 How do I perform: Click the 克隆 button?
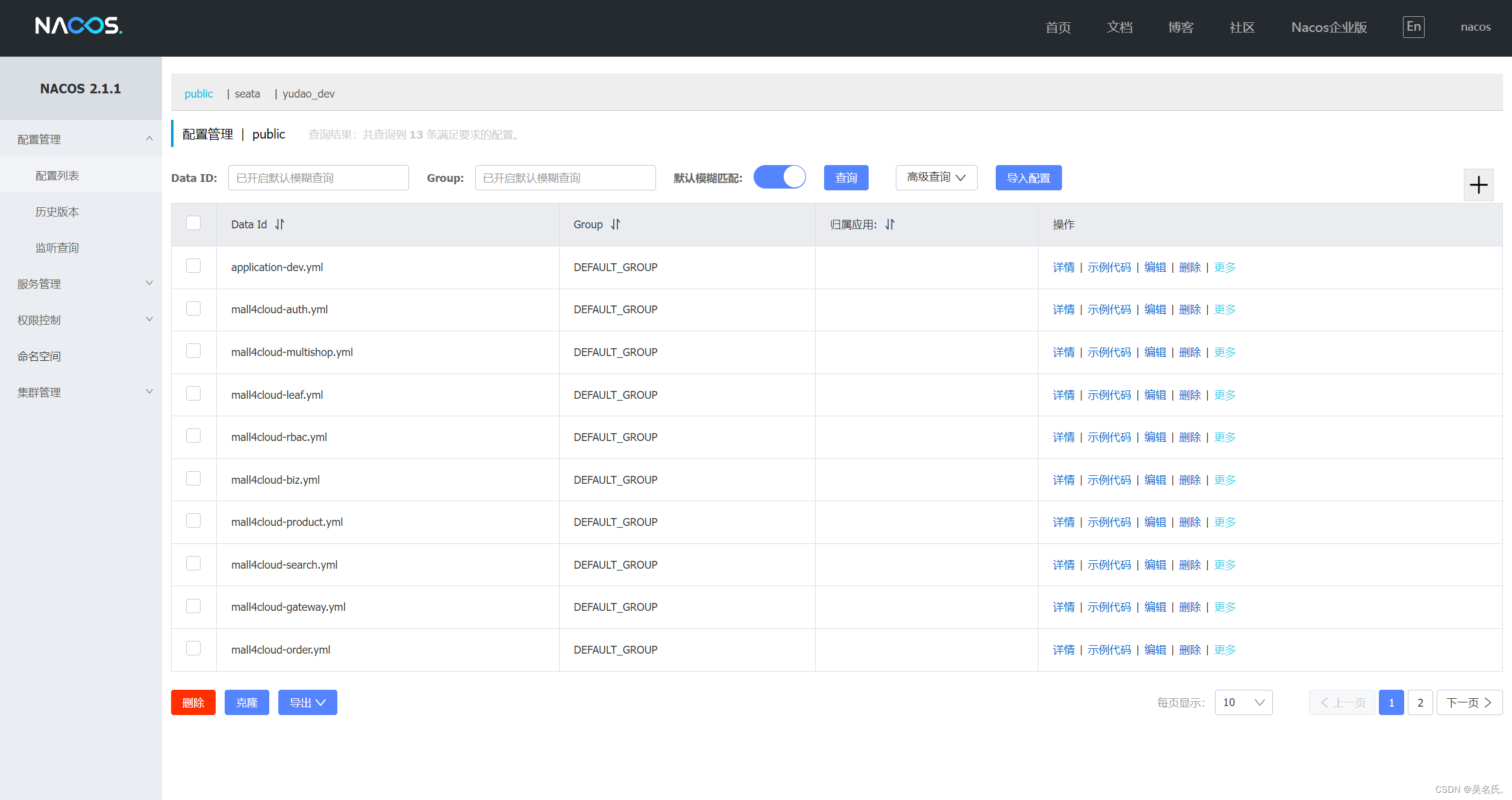246,702
